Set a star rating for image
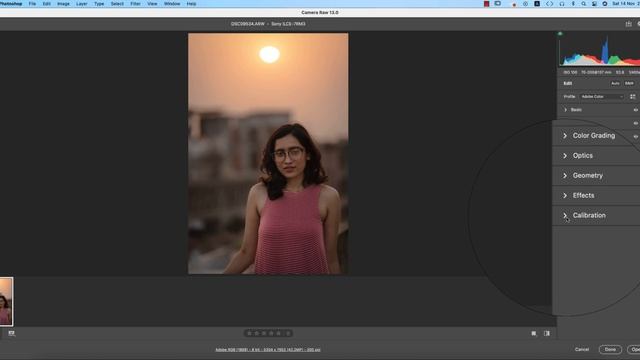Image resolution: width=640 pixels, height=360 pixels. coord(264,333)
